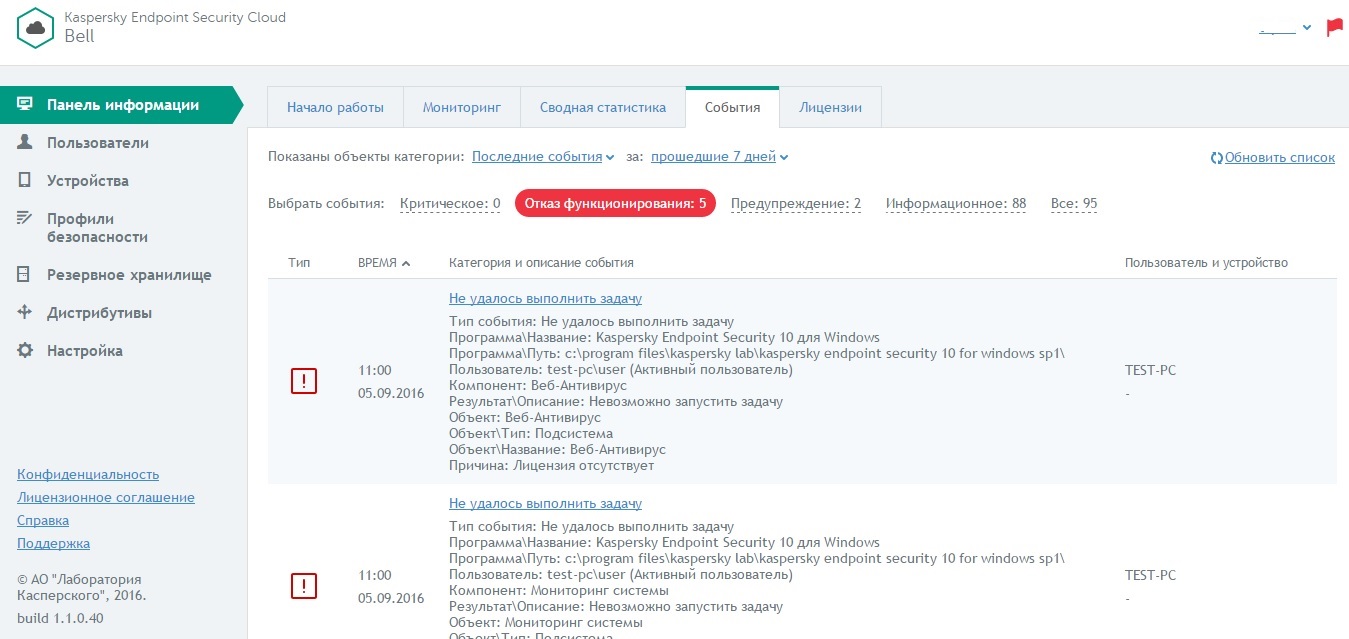The height and width of the screenshot is (639, 1349).
Task: Click the Резервное хранилище storage icon
Action: (25, 275)
